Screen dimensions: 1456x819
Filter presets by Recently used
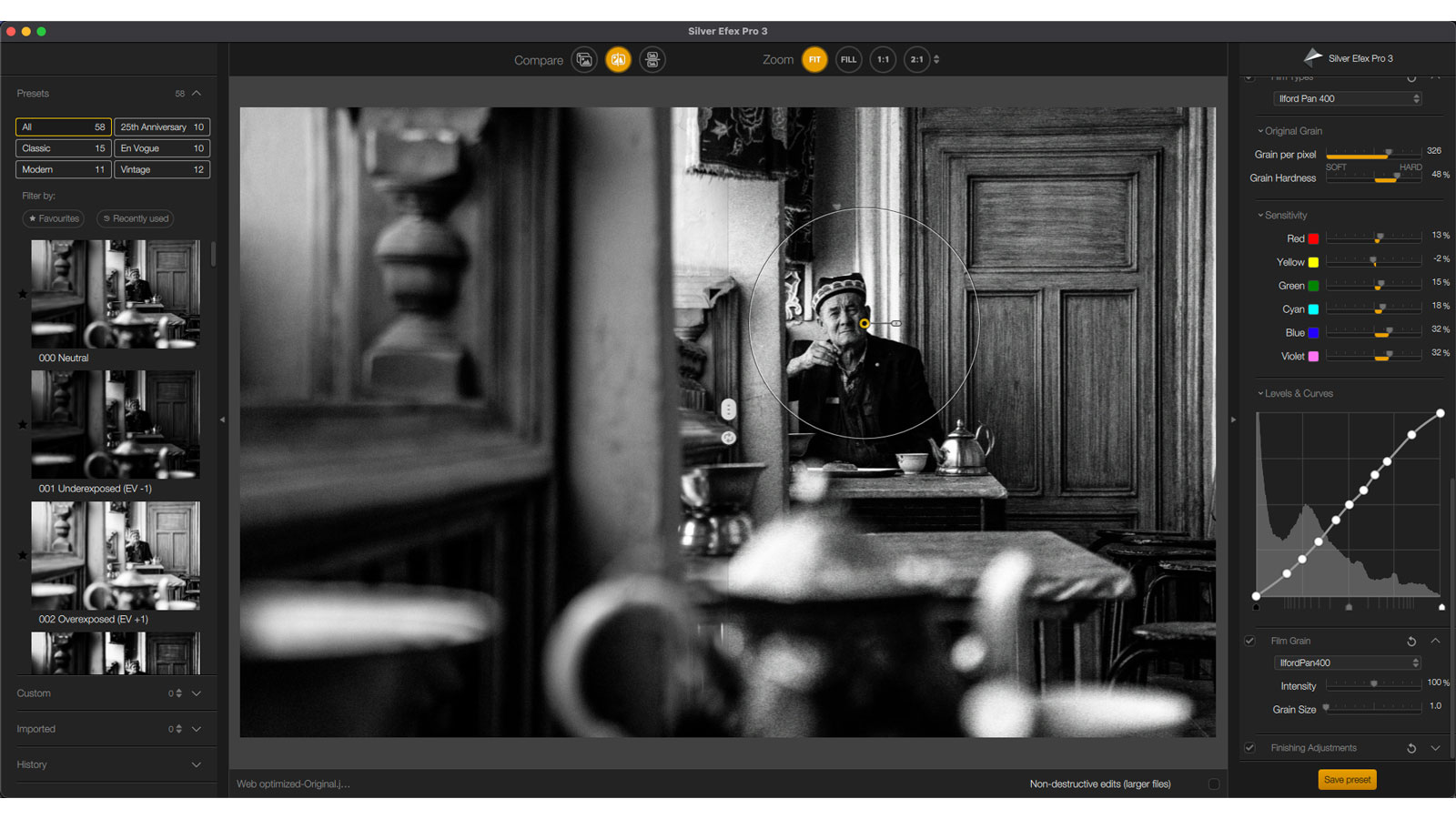(x=136, y=218)
